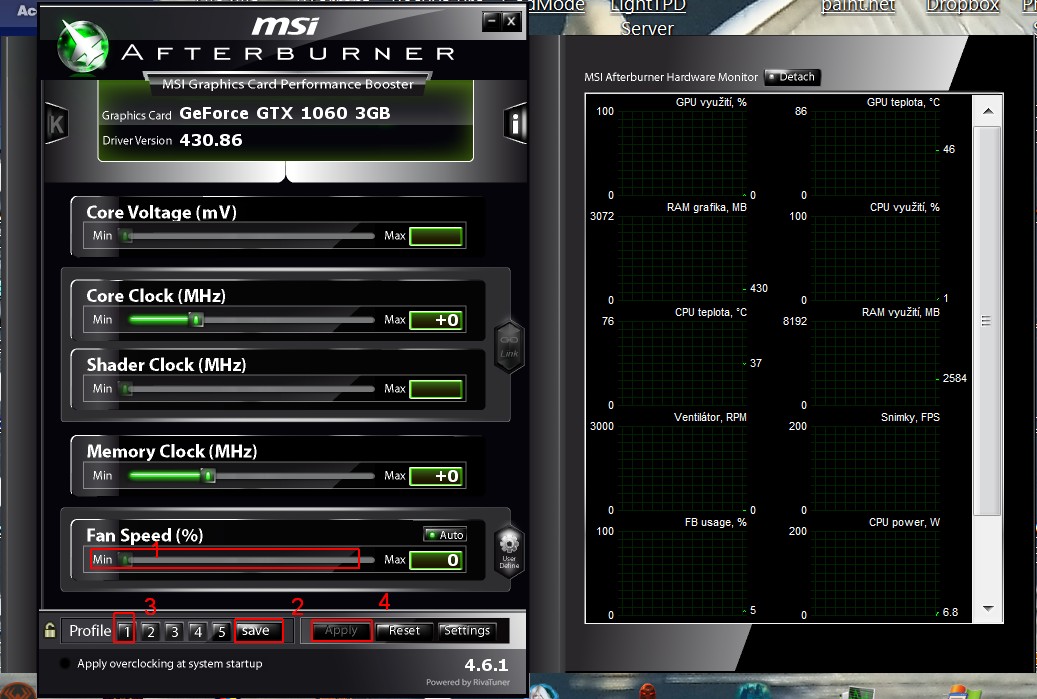This screenshot has width=1037, height=699.
Task: Open the Dropbox desktop shortcut label
Action: pos(962,6)
